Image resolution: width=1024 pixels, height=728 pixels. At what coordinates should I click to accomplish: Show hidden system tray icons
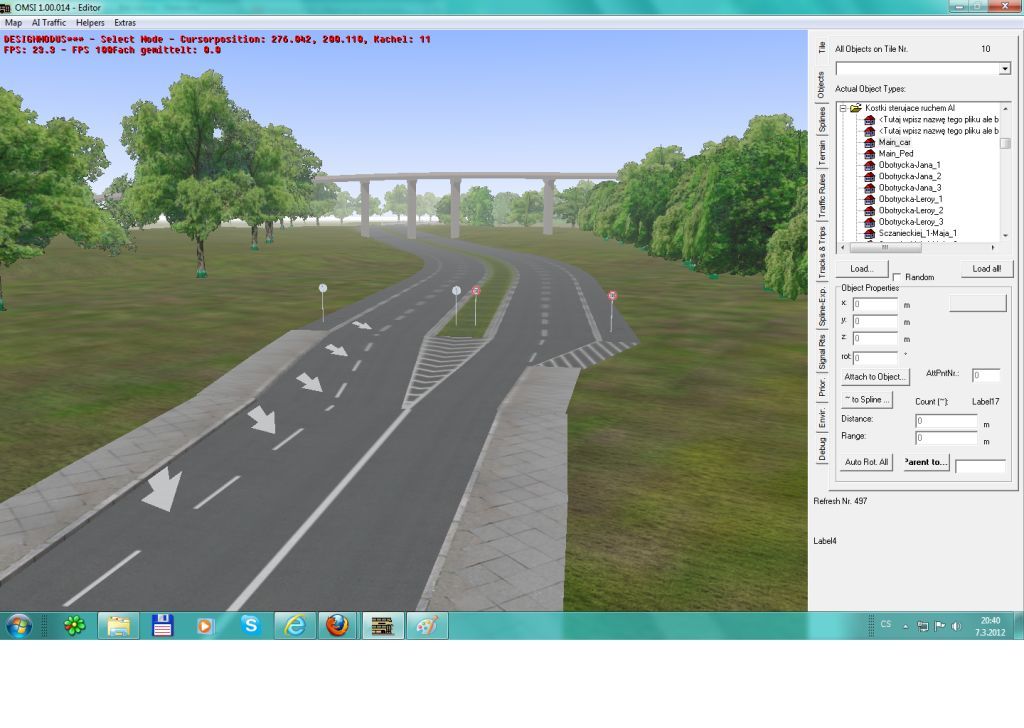coord(905,626)
